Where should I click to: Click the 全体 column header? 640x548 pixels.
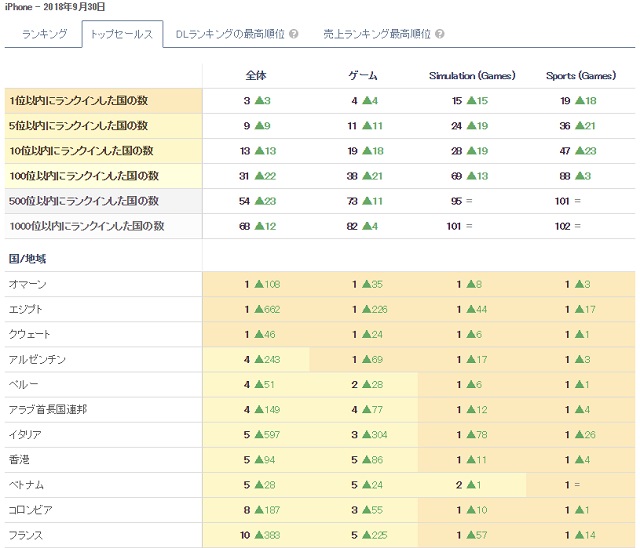point(256,75)
